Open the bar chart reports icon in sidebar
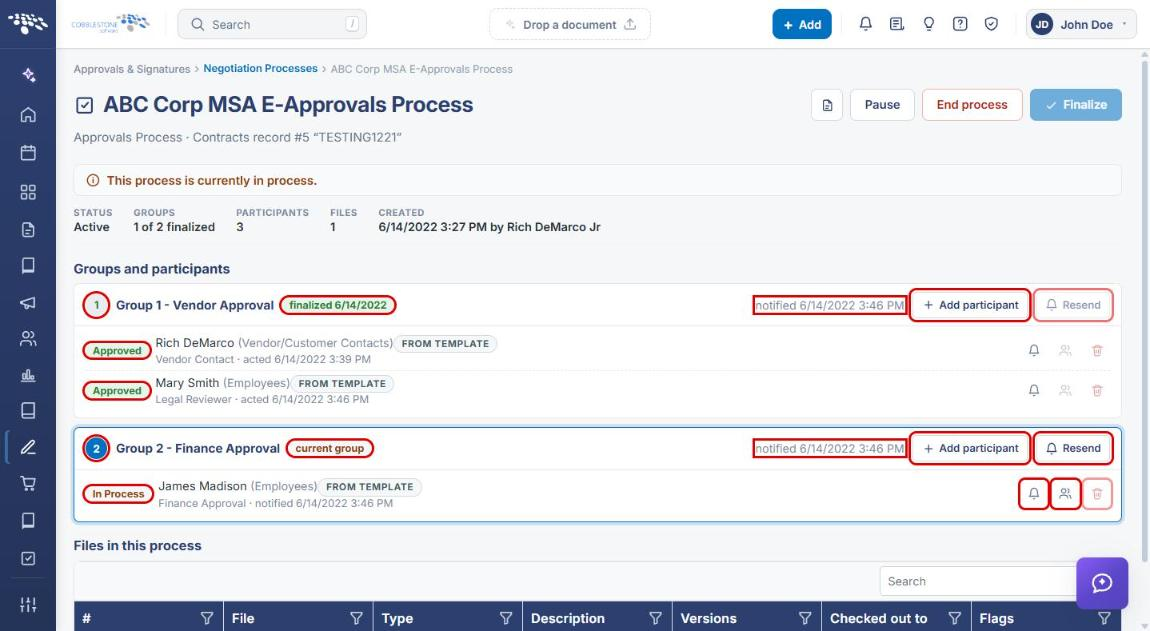Image resolution: width=1150 pixels, height=631 pixels. point(28,376)
